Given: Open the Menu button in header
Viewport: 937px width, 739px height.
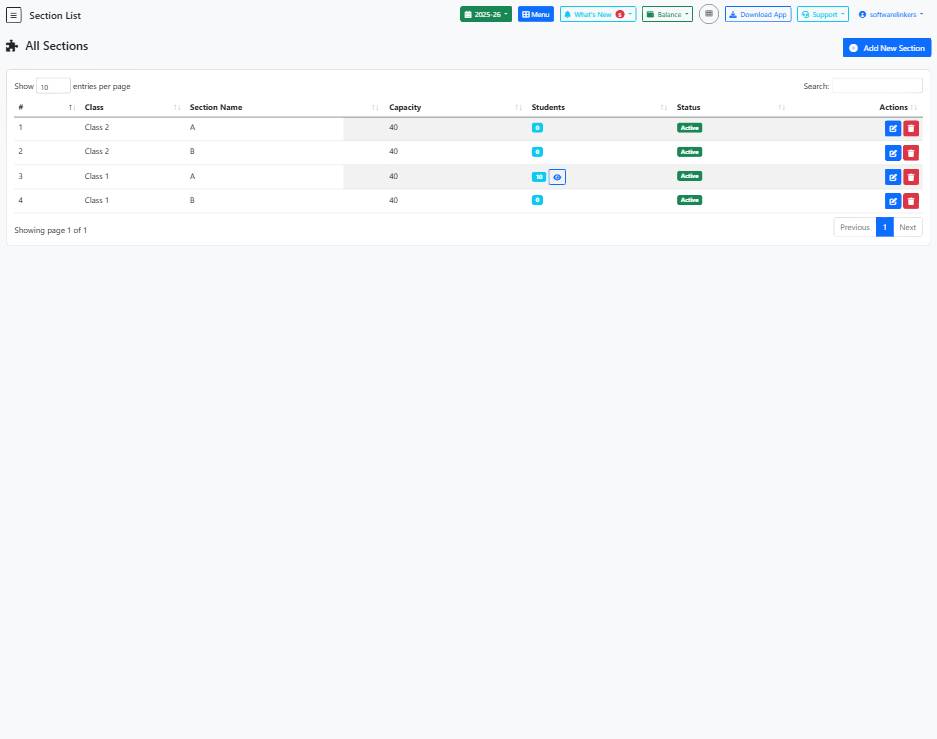Looking at the screenshot, I should click(x=536, y=15).
